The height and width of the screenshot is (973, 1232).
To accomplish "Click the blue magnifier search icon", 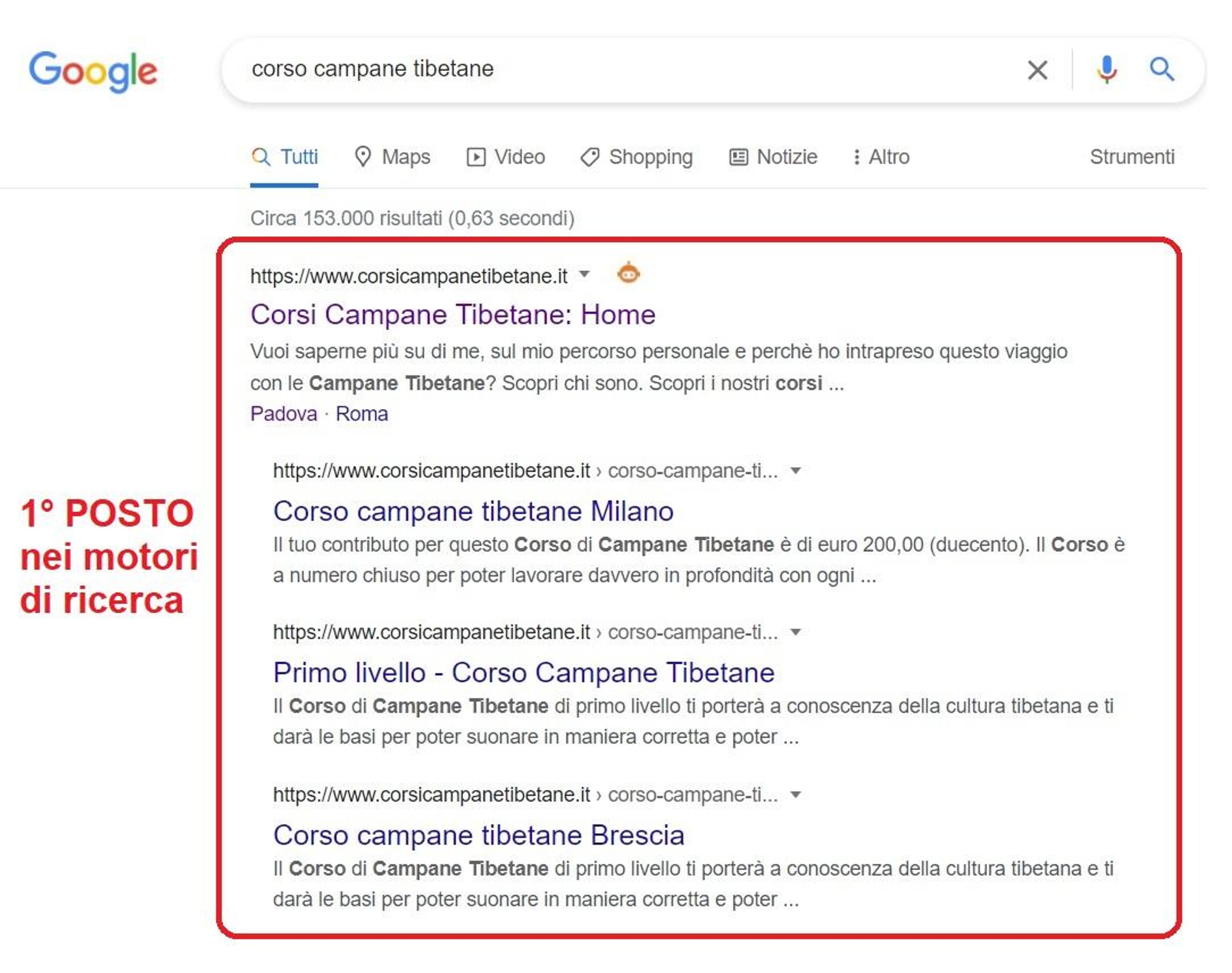I will [x=1161, y=70].
